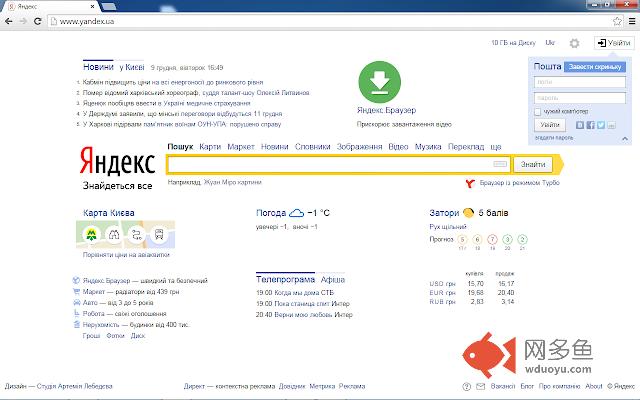The width and height of the screenshot is (640, 400).
Task: Click 'Завести скриньку' button
Action: click(595, 67)
